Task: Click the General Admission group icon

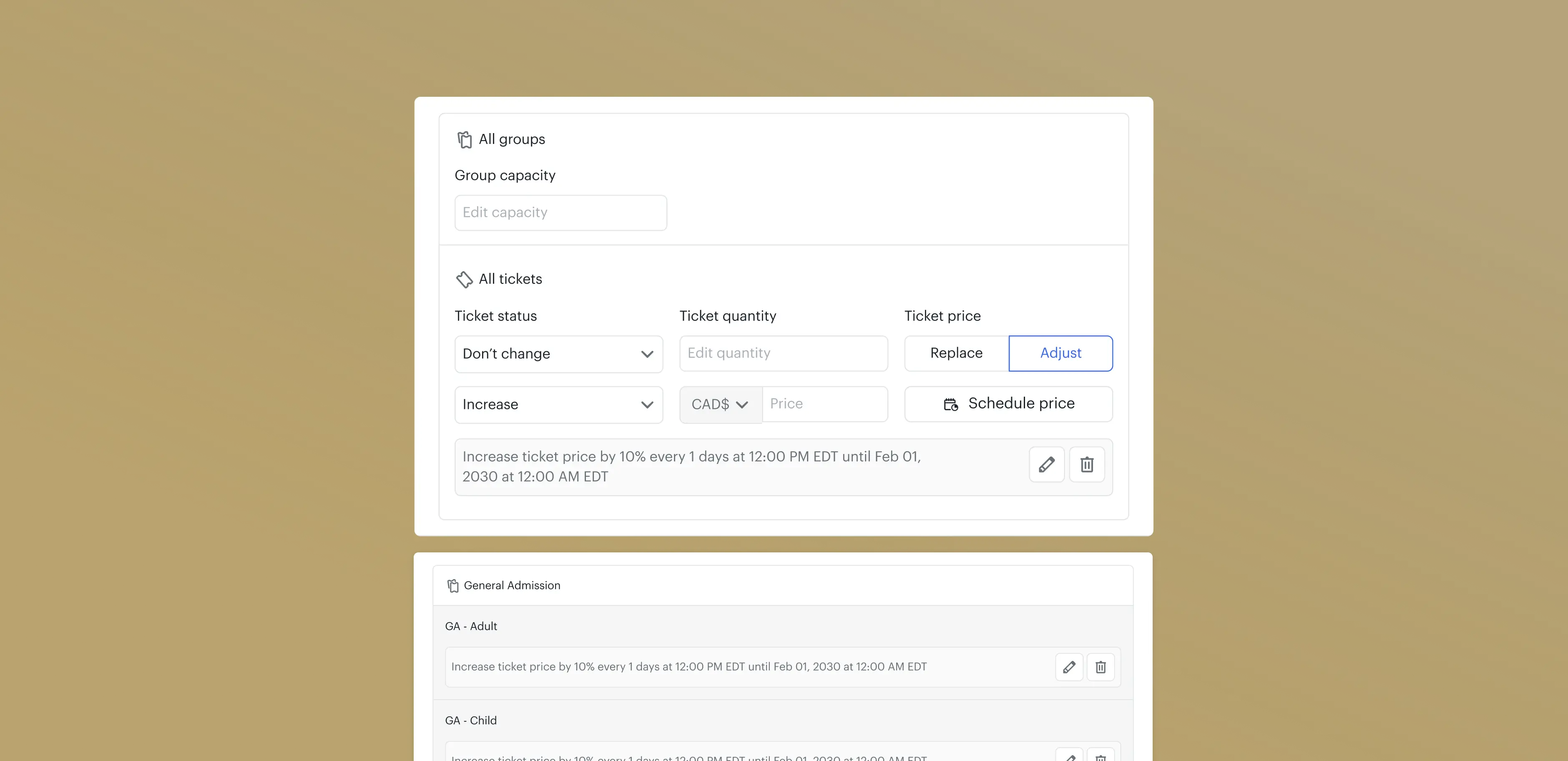Action: (x=453, y=586)
